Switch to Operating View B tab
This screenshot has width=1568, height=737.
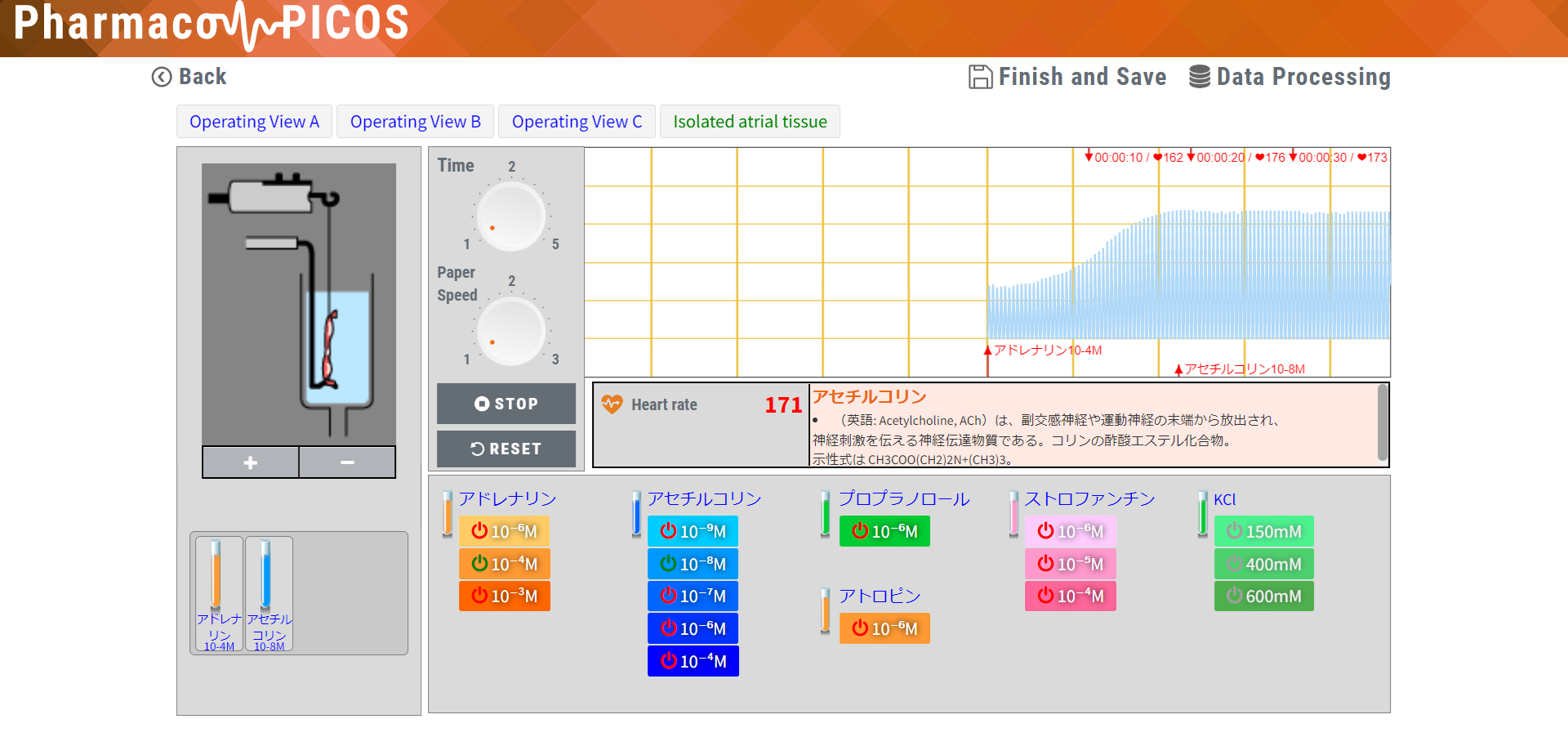pos(415,122)
